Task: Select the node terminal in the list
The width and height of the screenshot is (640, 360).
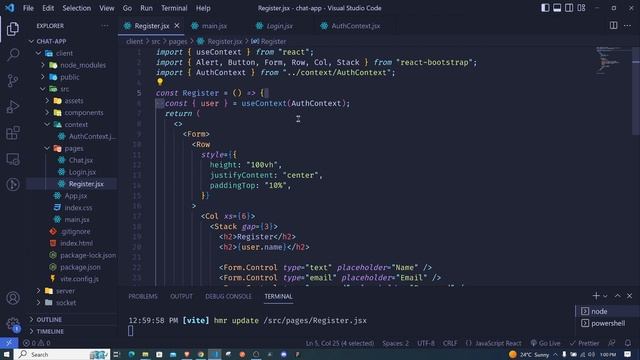Action: 607,311
